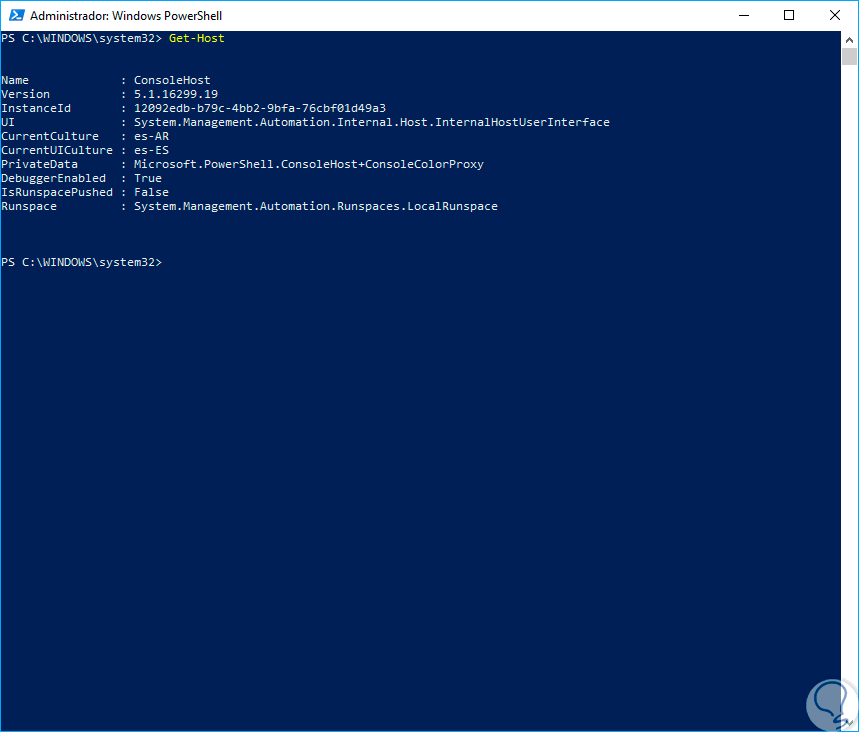The image size is (859, 732).
Task: Click the ConsoleColorProxy PrivateData value
Action: pyautogui.click(x=308, y=164)
